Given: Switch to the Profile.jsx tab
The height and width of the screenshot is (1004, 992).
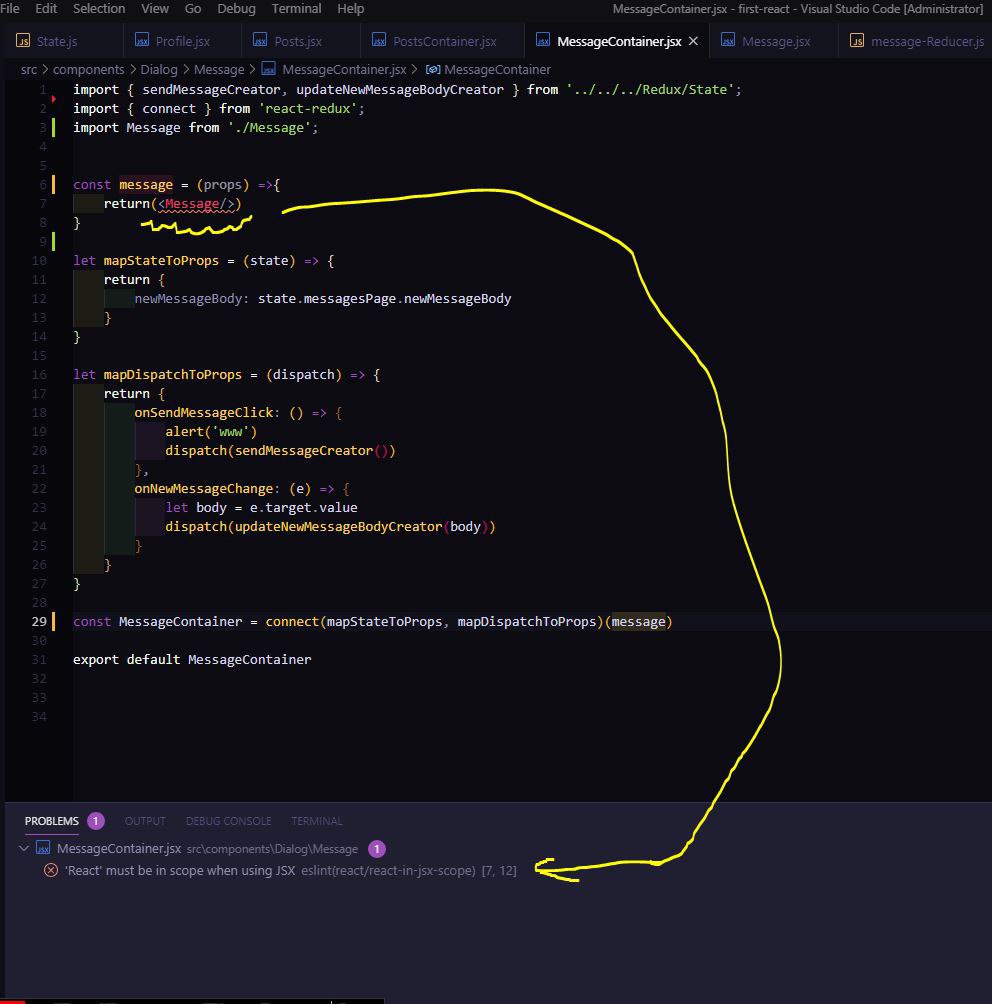Looking at the screenshot, I should coord(183,41).
